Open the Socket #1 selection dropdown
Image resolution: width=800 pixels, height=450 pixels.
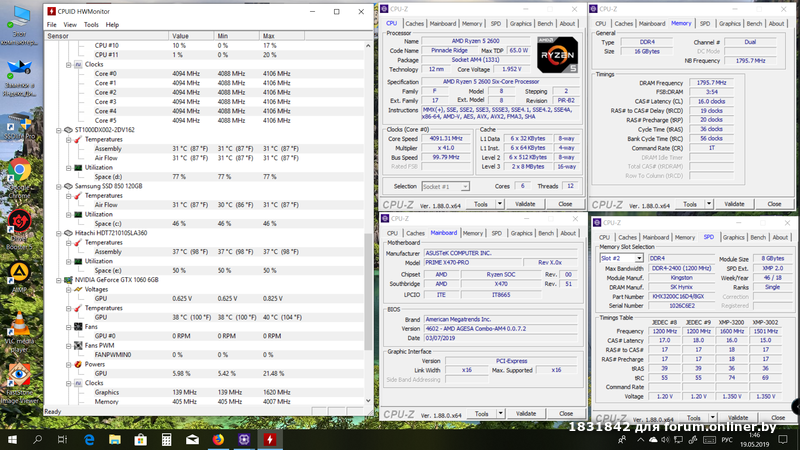(x=465, y=187)
